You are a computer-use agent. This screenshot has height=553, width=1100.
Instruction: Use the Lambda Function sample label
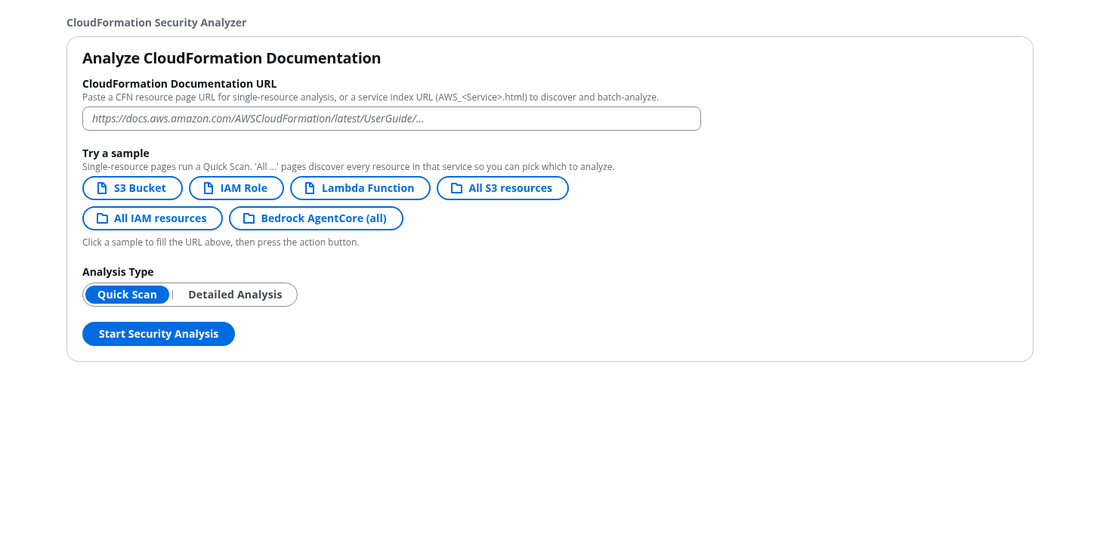[x=368, y=188]
